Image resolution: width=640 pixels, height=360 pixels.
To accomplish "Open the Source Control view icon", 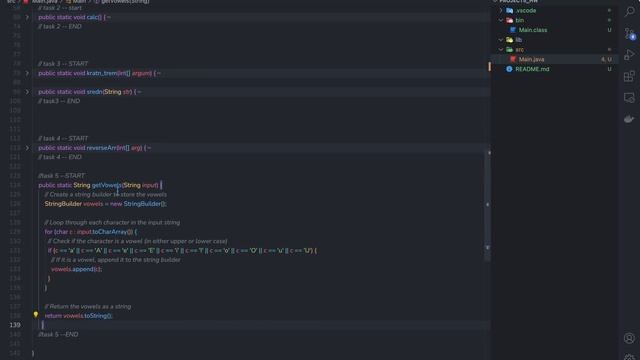I will click(629, 33).
